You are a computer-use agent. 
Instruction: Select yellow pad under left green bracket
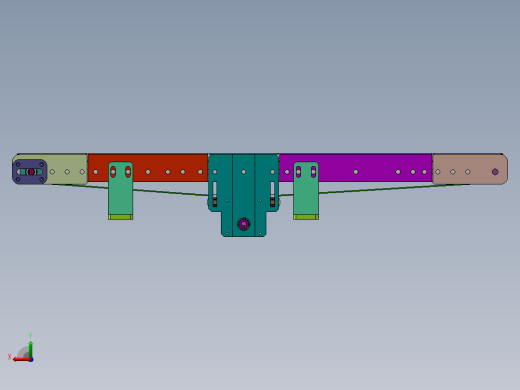(121, 217)
